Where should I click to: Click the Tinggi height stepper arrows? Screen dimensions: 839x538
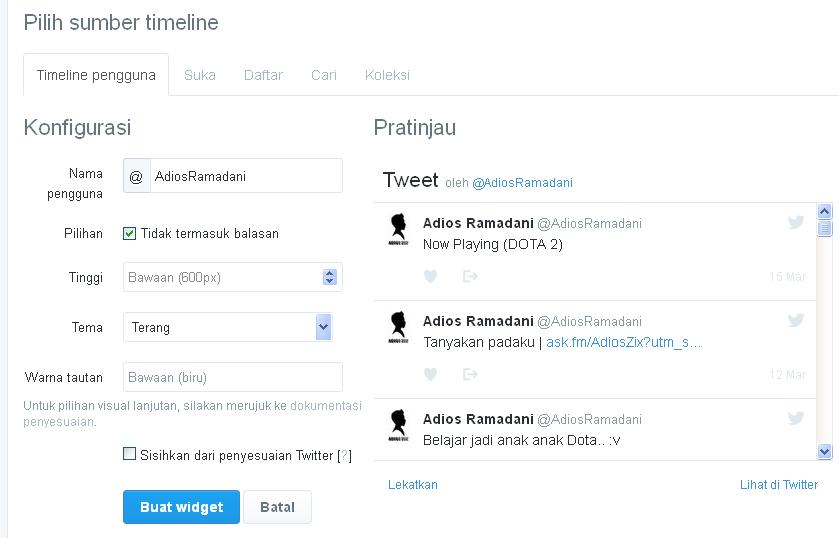click(x=330, y=277)
